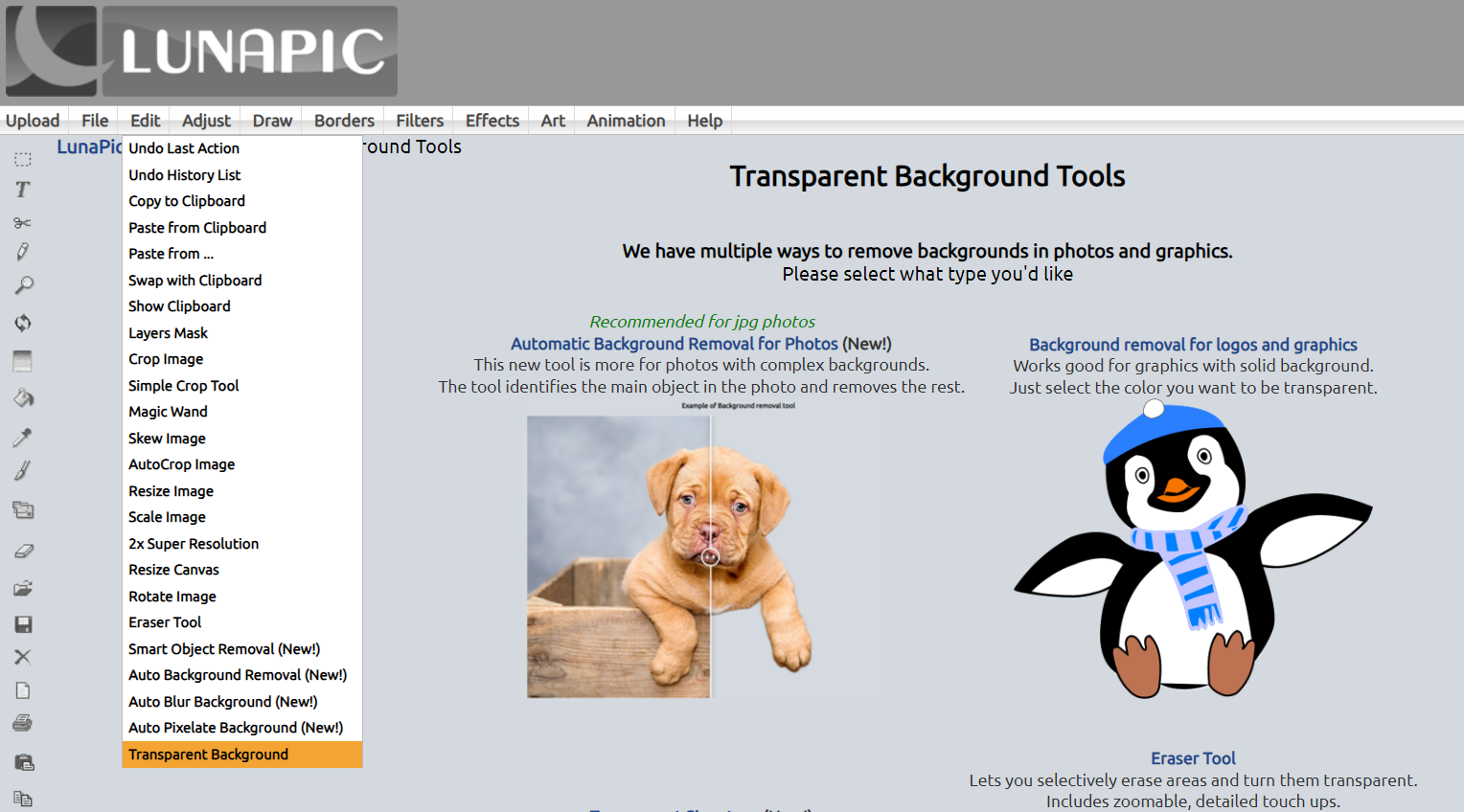
Task: Click the open folder icon
Action: tap(23, 588)
